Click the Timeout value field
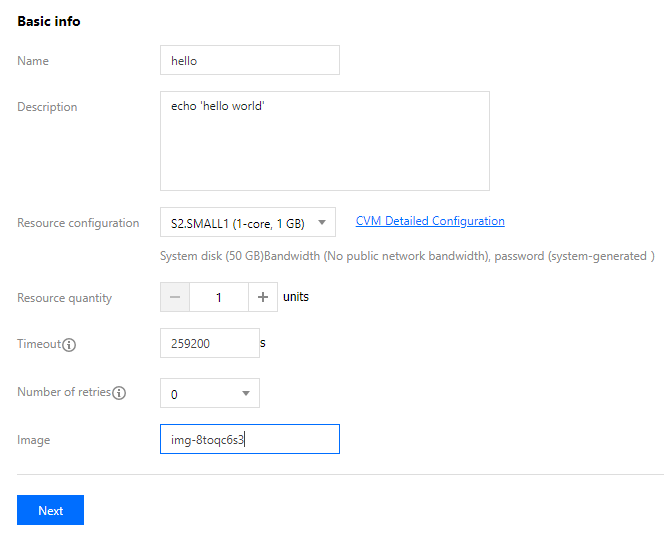Image resolution: width=664 pixels, height=533 pixels. 208,343
